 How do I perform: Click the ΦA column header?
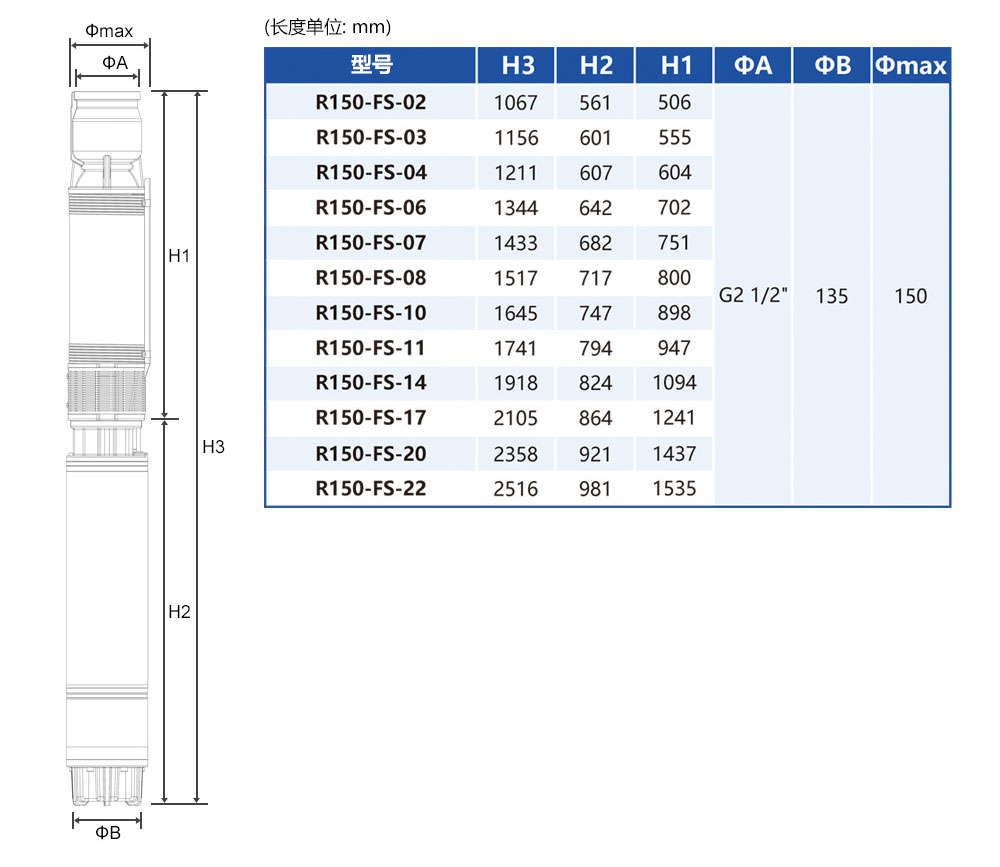[753, 66]
